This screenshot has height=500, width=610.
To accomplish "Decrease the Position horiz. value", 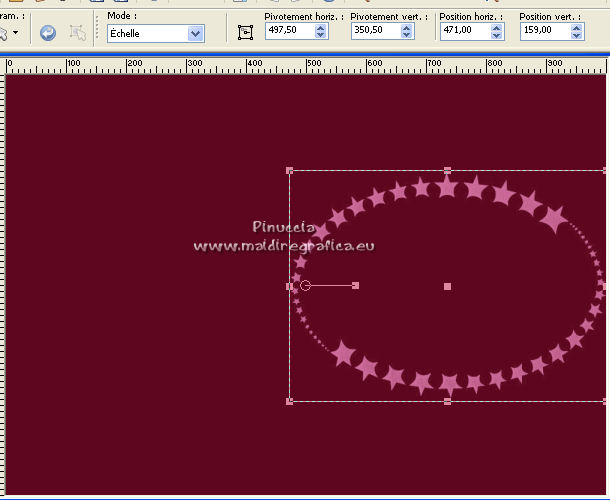I will pos(496,35).
